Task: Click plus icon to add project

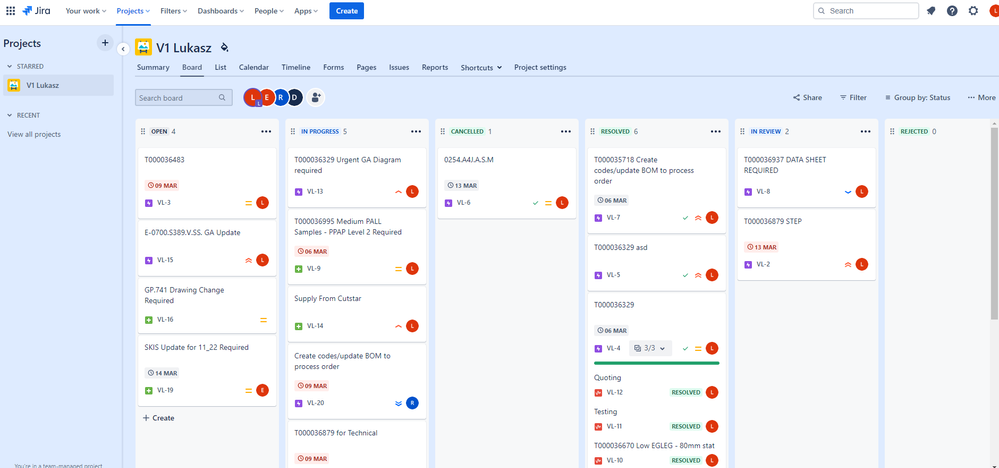Action: point(104,43)
